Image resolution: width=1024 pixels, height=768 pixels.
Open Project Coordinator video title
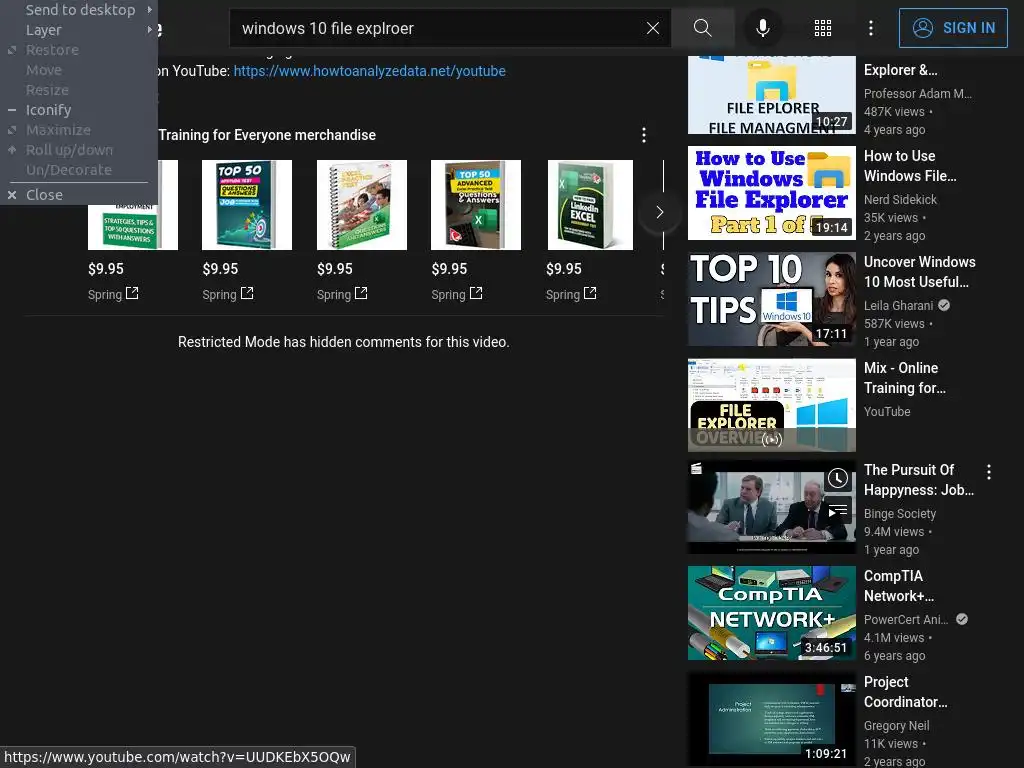tap(905, 692)
